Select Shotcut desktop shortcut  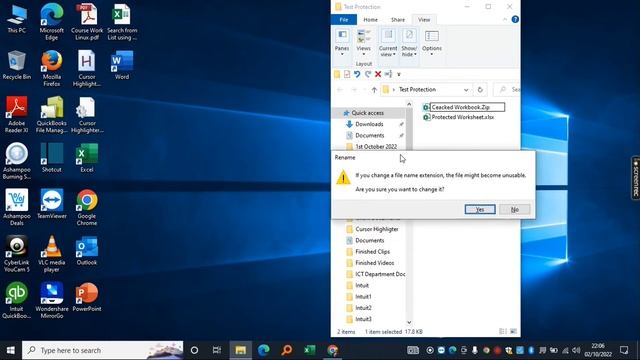pyautogui.click(x=51, y=158)
